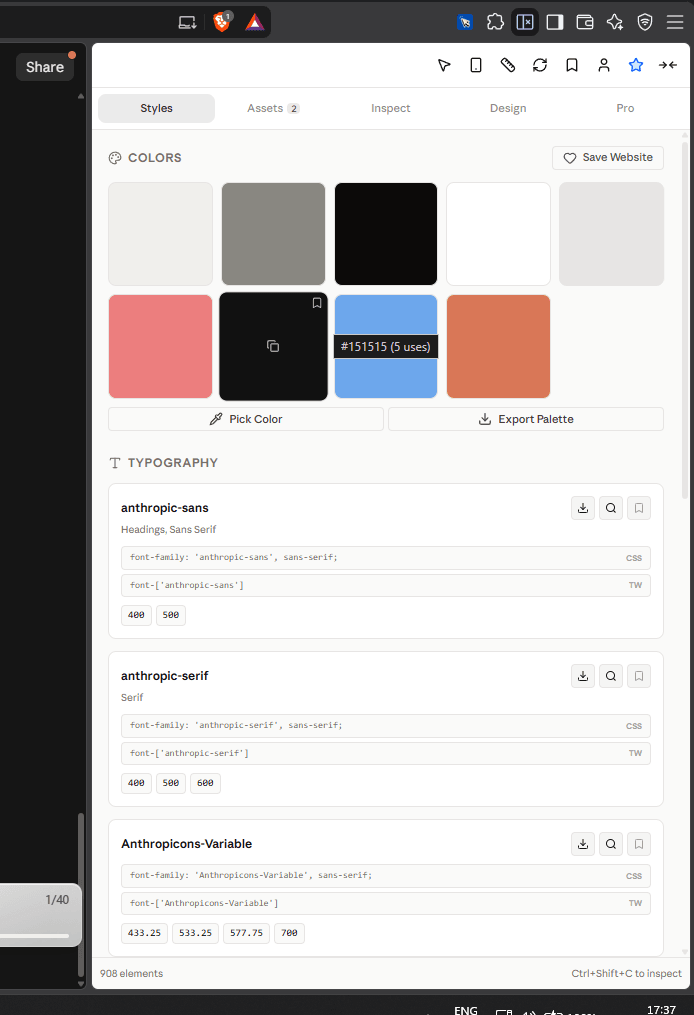
Task: Click the blue star favorite icon
Action: [636, 65]
